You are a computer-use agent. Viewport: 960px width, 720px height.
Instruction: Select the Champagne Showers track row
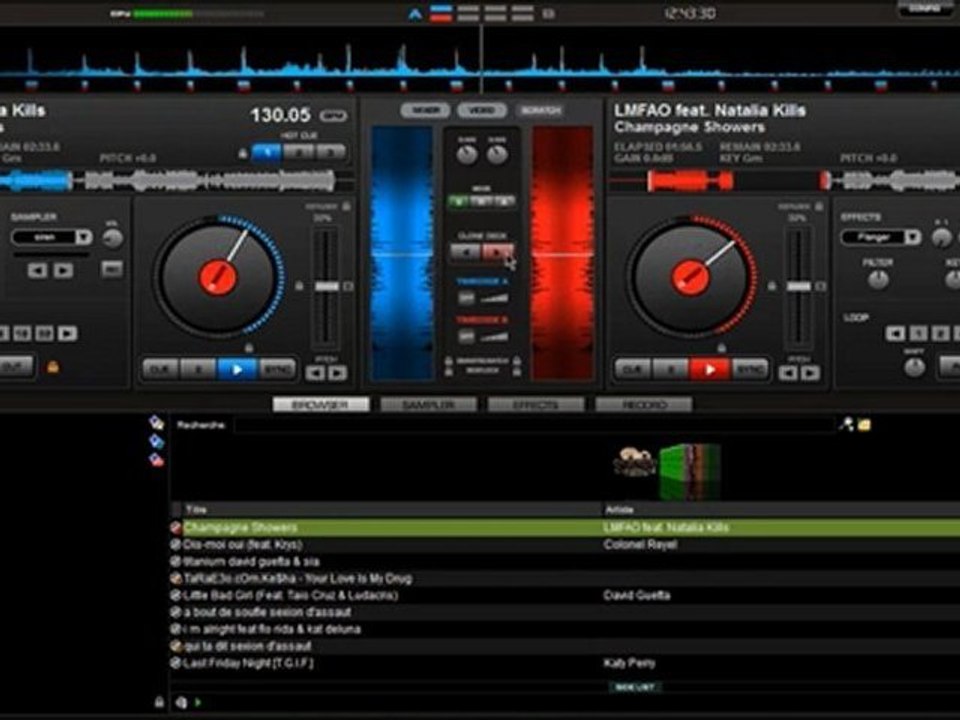564,528
